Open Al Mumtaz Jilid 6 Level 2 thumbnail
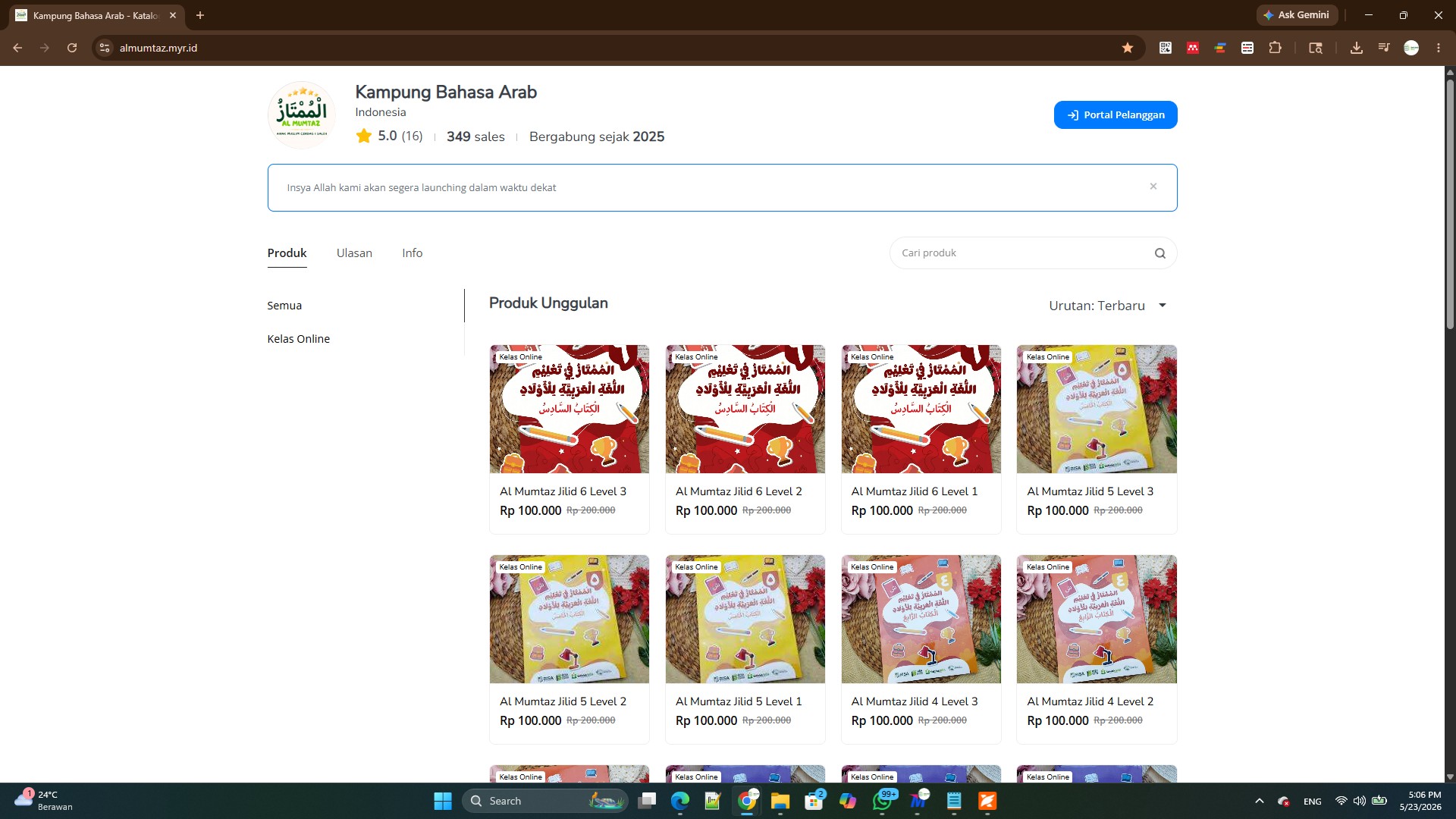 coord(745,409)
